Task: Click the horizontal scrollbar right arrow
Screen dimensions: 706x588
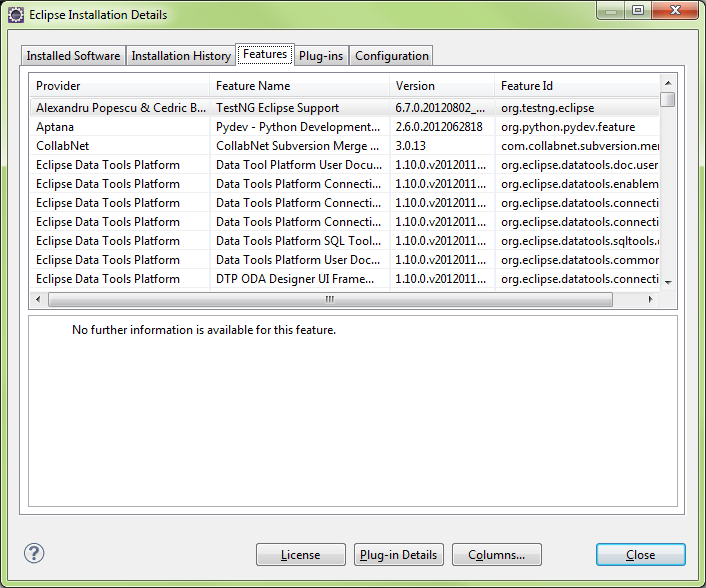Action: pyautogui.click(x=650, y=299)
